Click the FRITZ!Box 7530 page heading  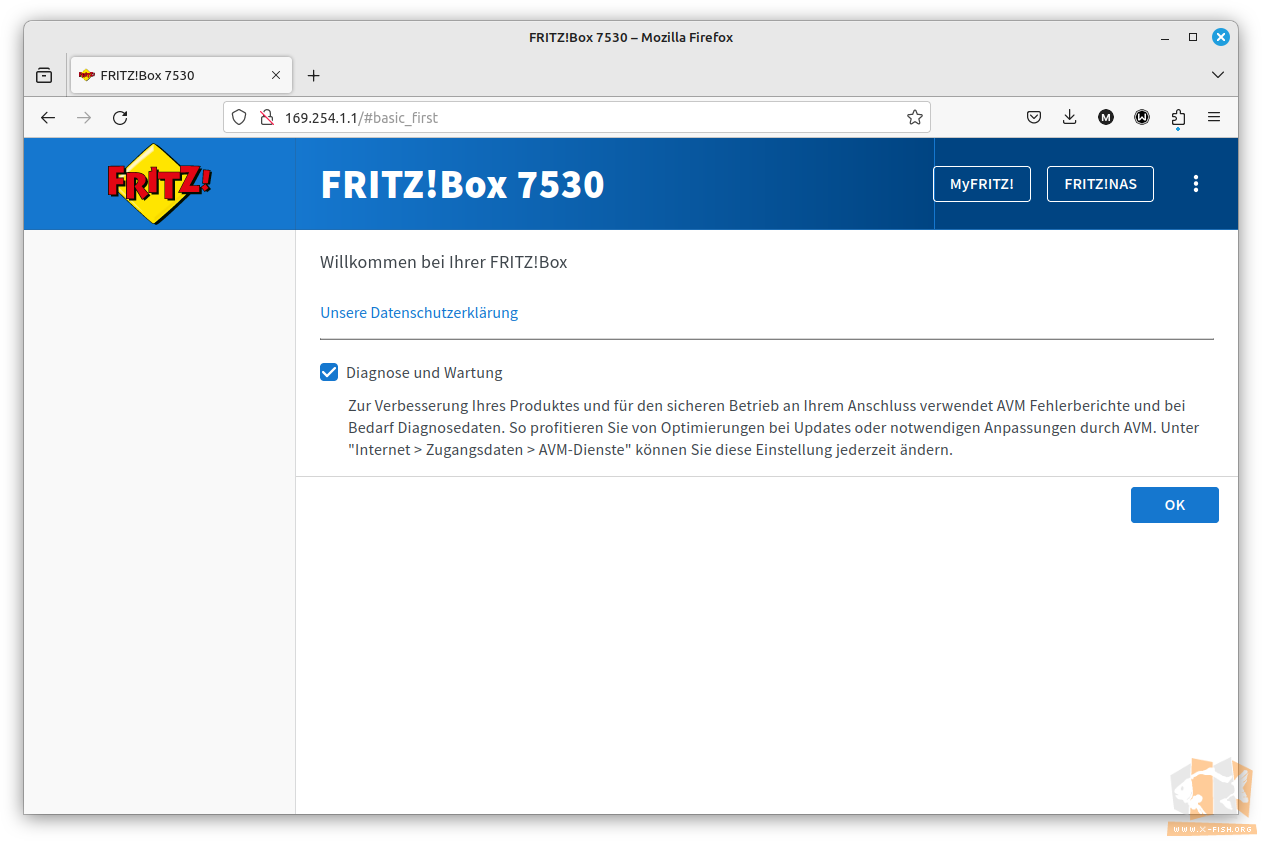[462, 185]
